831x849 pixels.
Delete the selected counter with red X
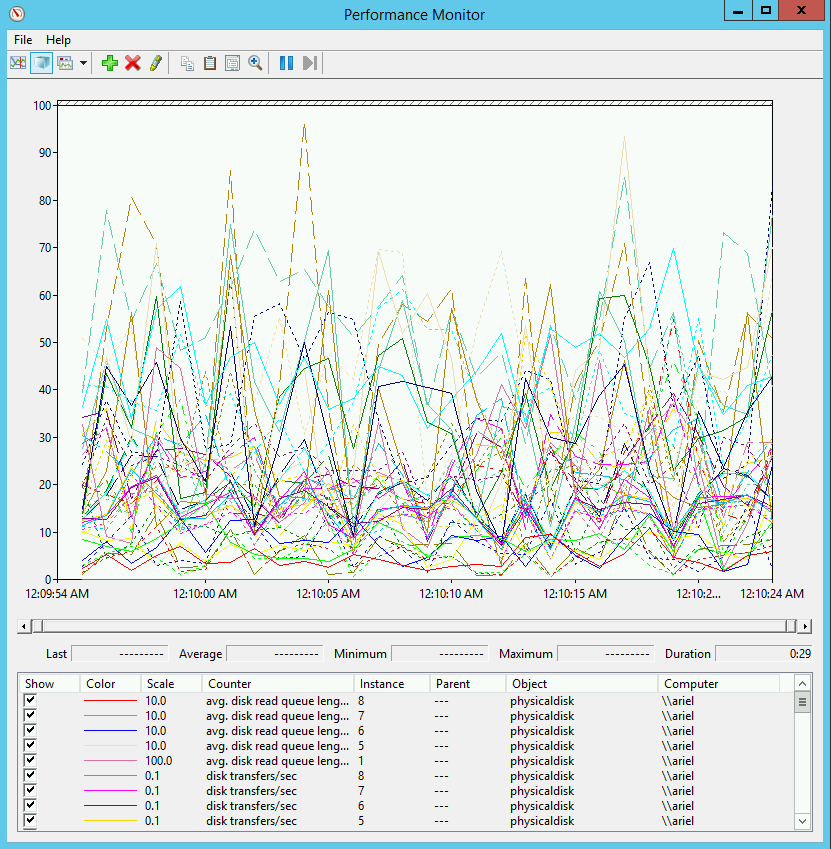(x=132, y=63)
